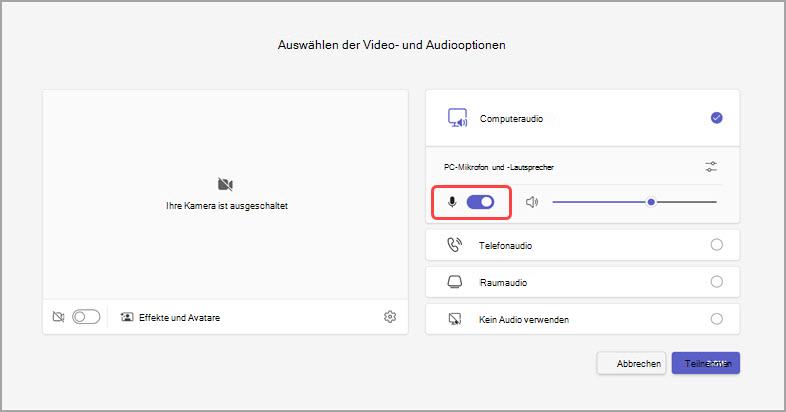Screen dimensions: 786x412
Task: Click the camera-off icon beside the video toggle
Action: pyautogui.click(x=59, y=317)
